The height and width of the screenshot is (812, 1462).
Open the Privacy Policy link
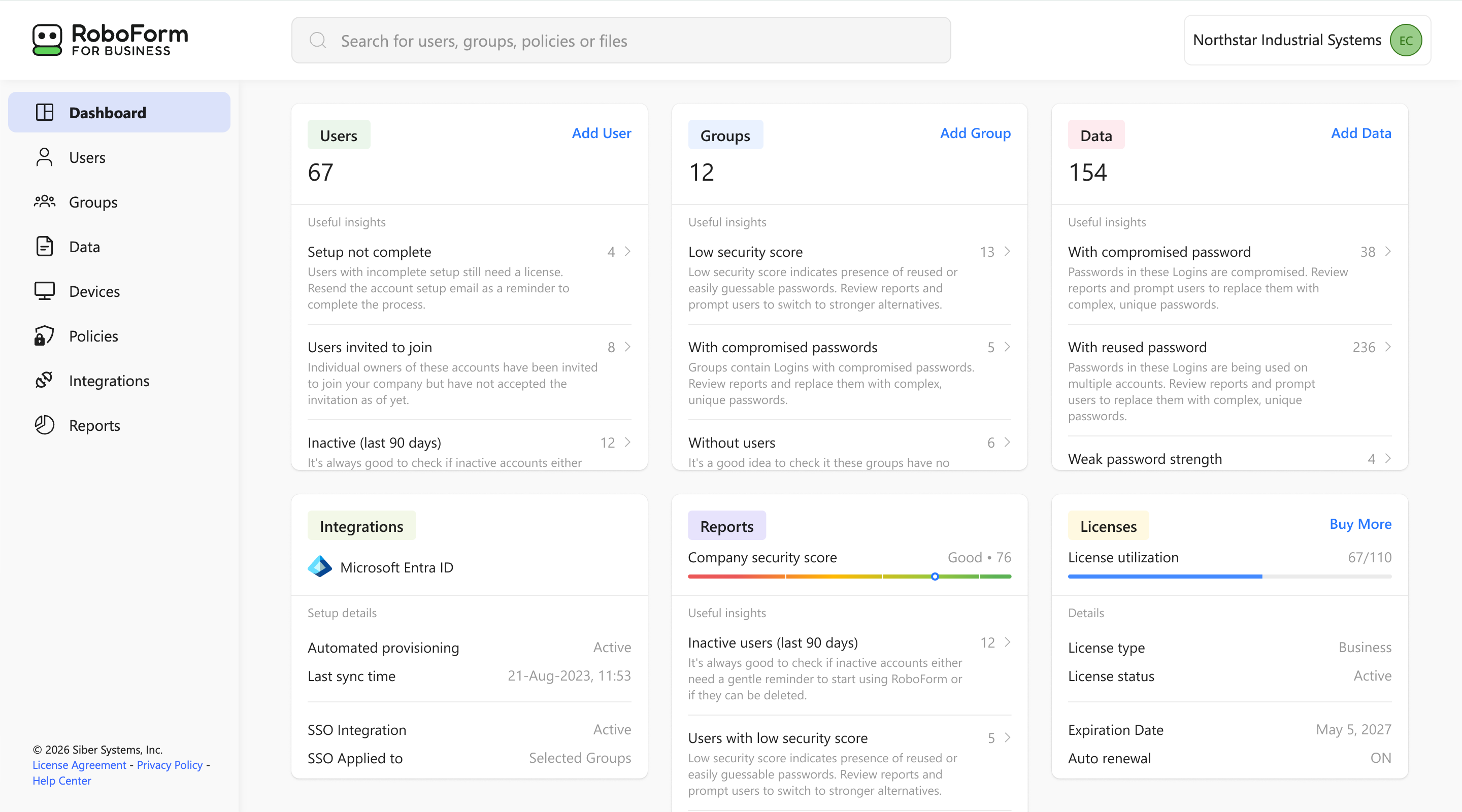pos(170,764)
